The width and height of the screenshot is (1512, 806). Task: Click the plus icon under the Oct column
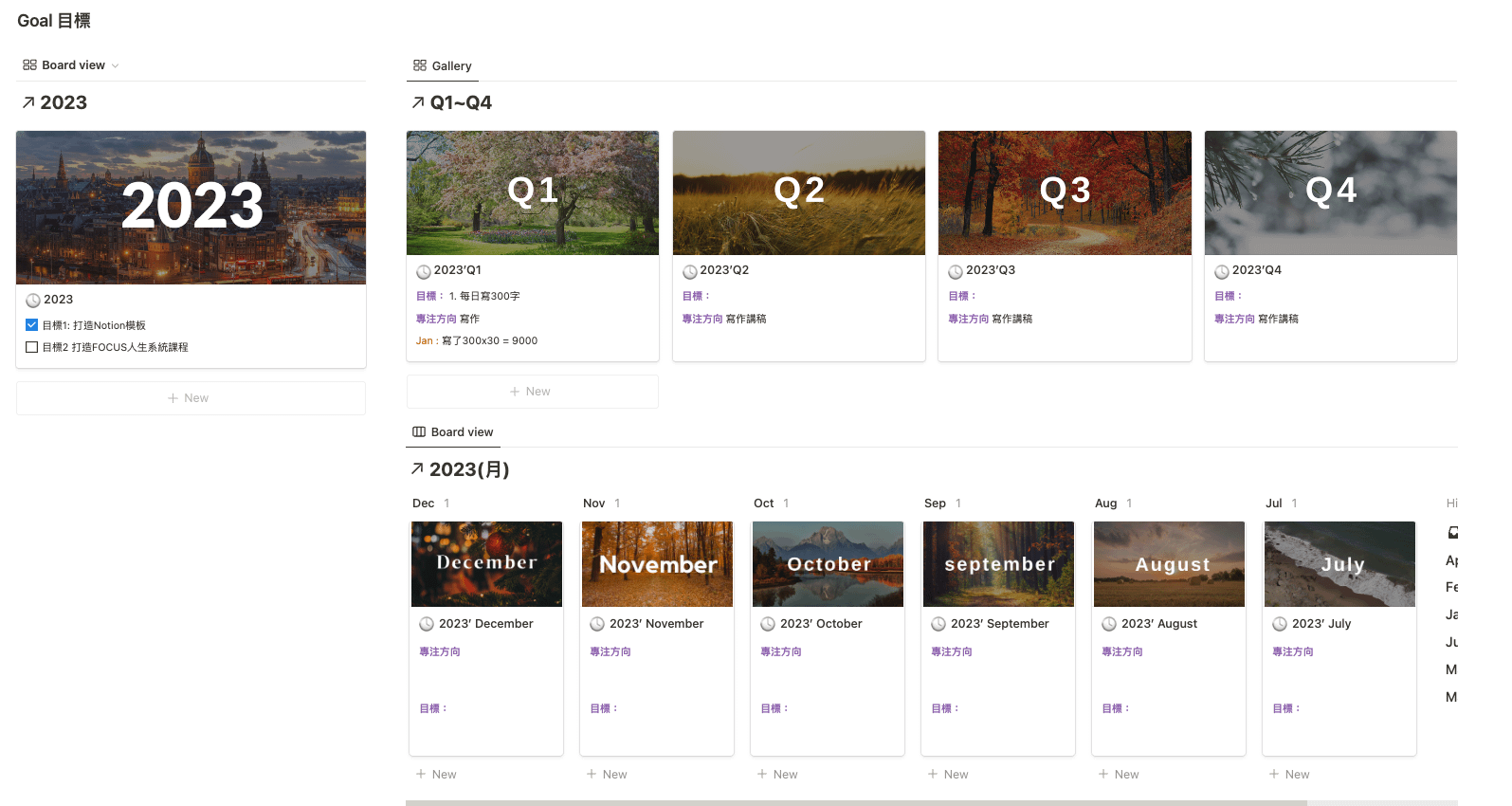[762, 774]
